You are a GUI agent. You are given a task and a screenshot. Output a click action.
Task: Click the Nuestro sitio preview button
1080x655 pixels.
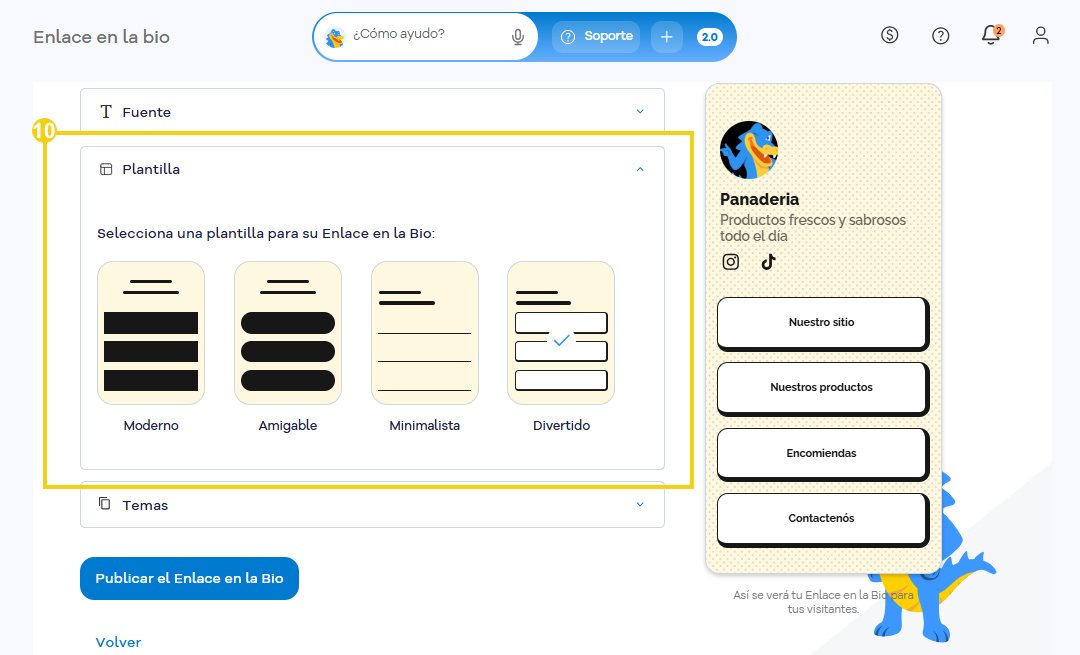tap(823, 324)
